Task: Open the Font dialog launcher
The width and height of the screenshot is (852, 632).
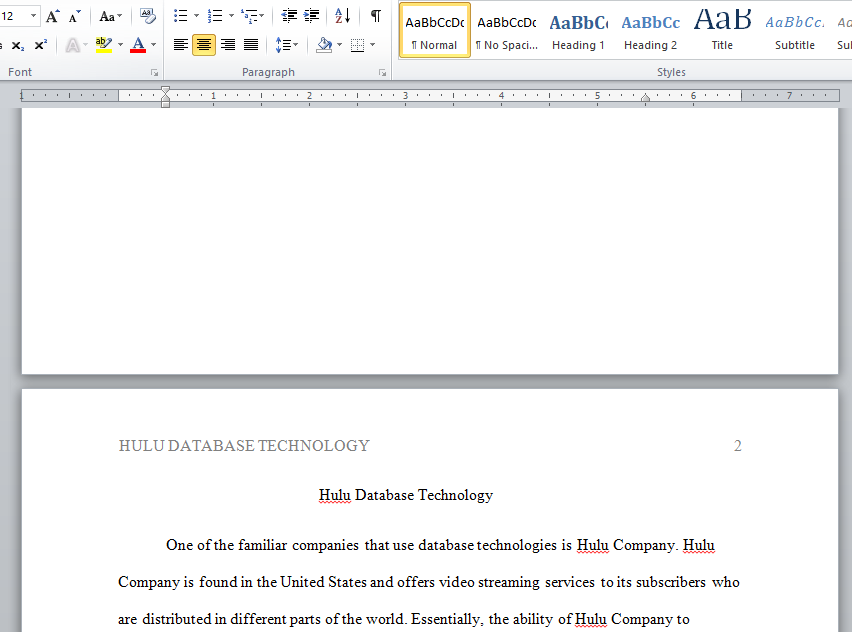Action: point(154,73)
